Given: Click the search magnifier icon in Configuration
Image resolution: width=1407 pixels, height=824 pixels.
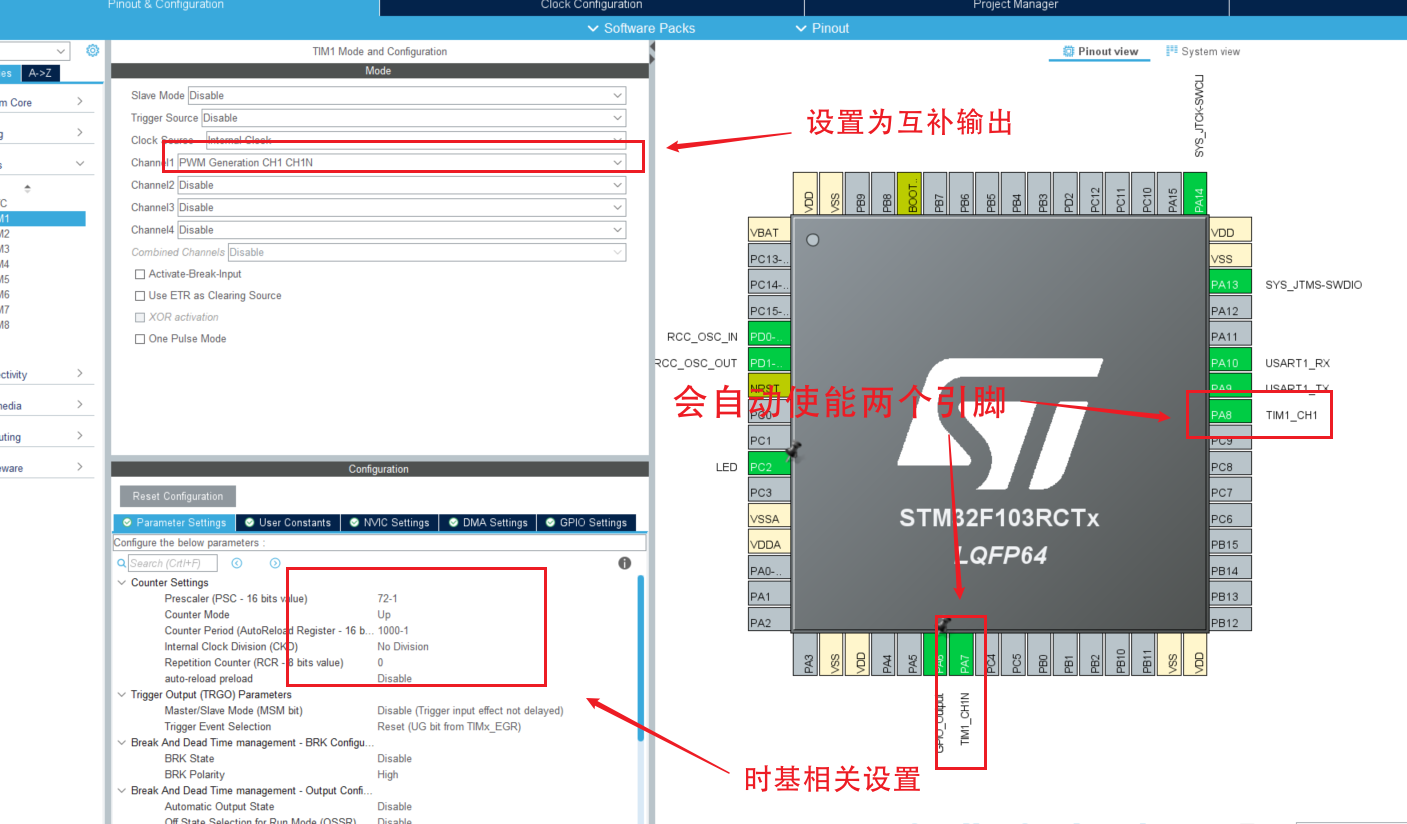Looking at the screenshot, I should (122, 563).
